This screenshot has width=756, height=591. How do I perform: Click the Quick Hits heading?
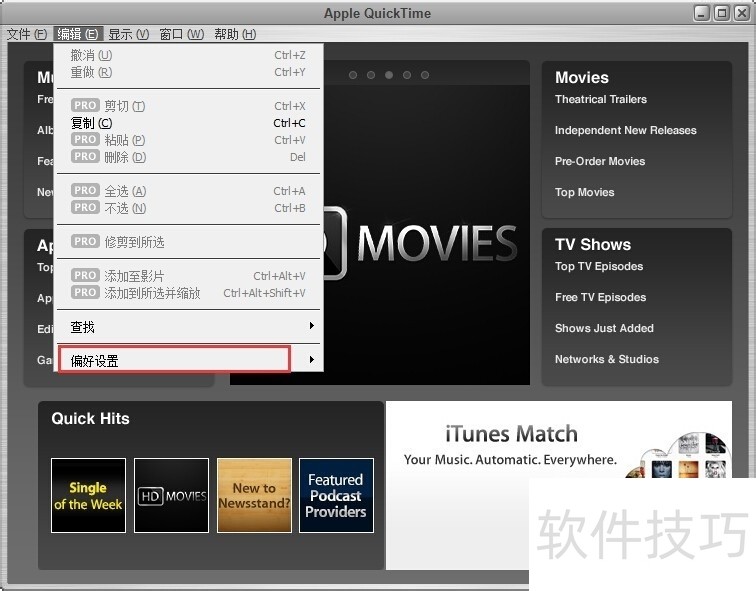pyautogui.click(x=90, y=418)
